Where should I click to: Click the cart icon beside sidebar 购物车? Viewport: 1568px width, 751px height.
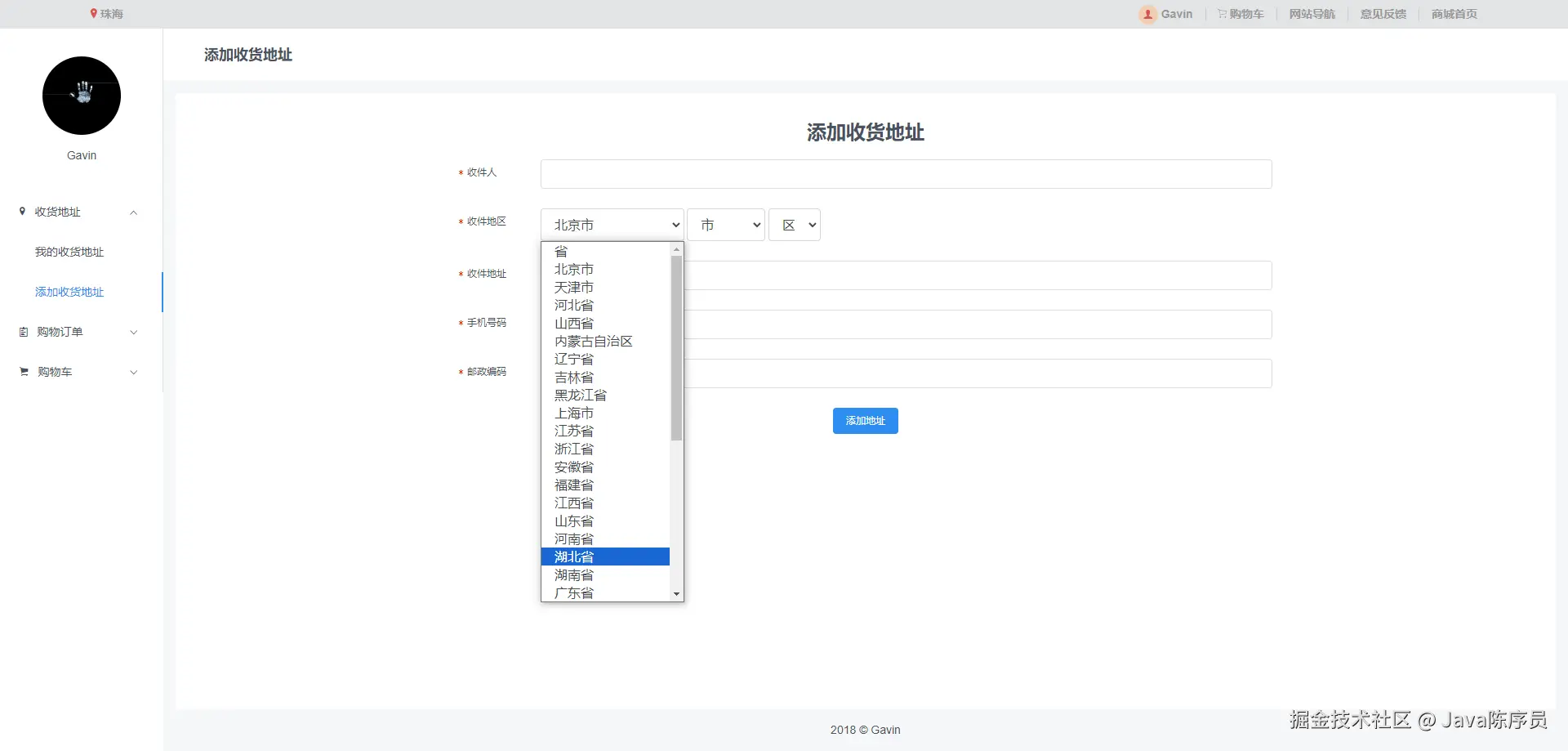tap(24, 372)
